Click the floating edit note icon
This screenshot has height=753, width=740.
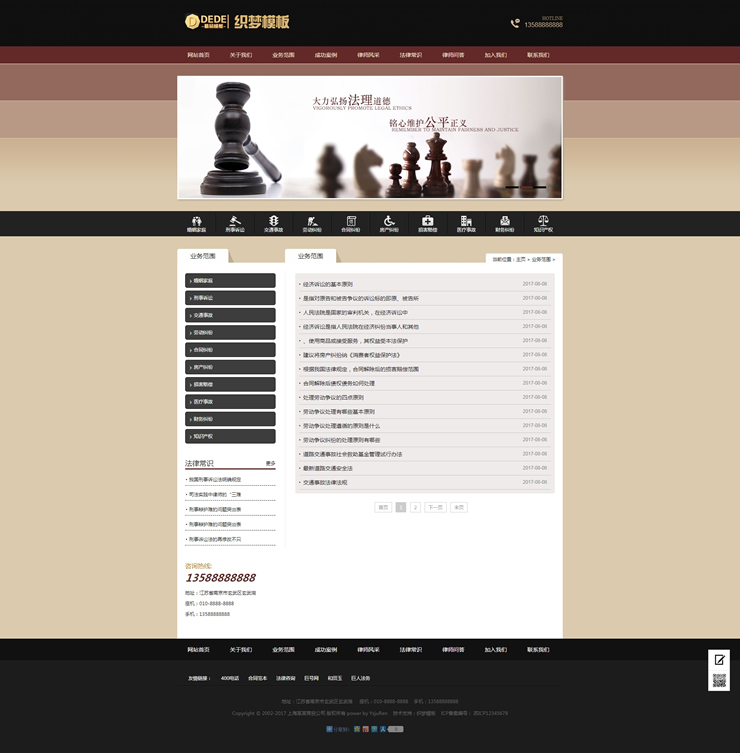719,660
